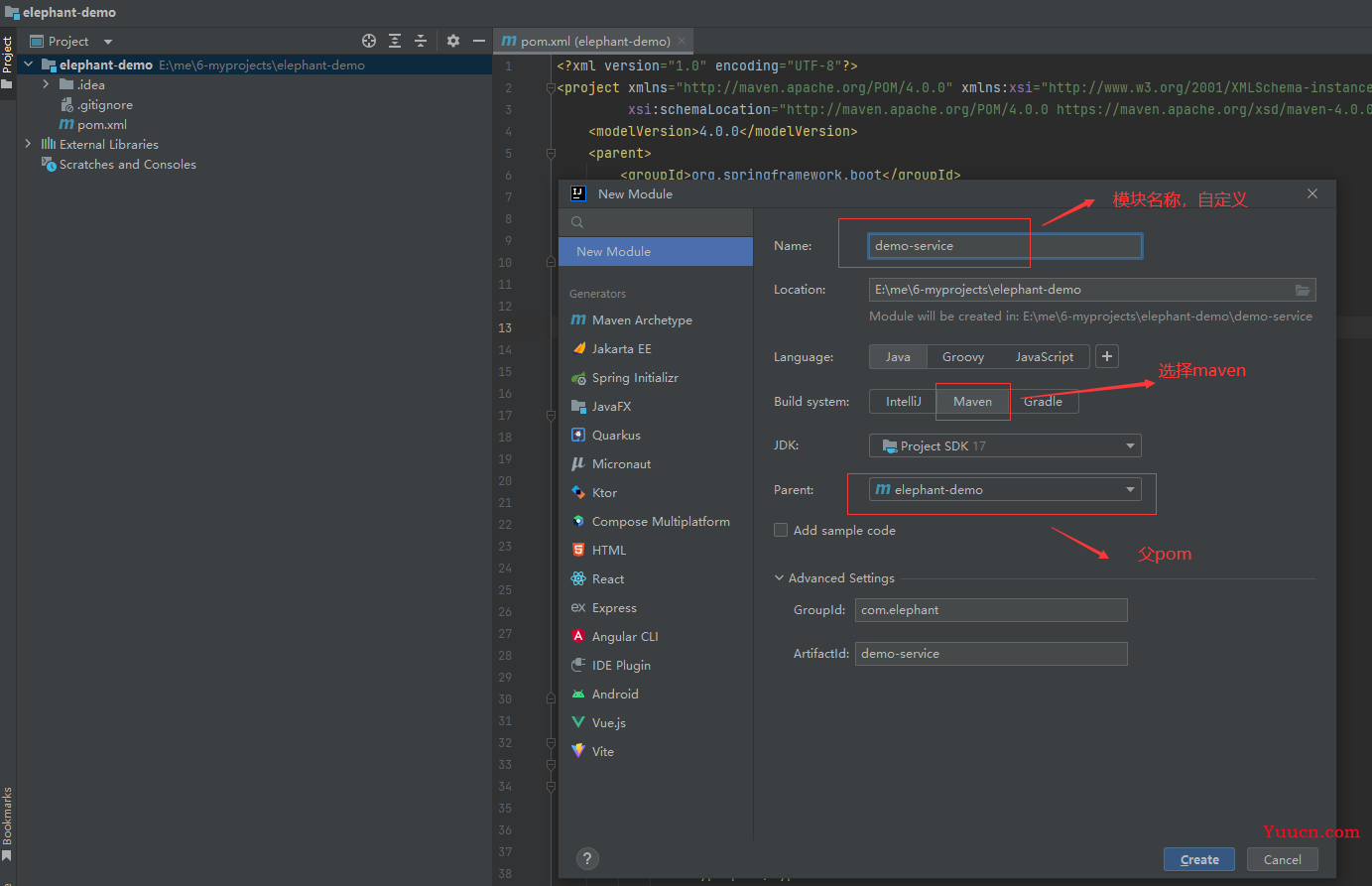
Task: Expand the .idea folder
Action: 46,84
